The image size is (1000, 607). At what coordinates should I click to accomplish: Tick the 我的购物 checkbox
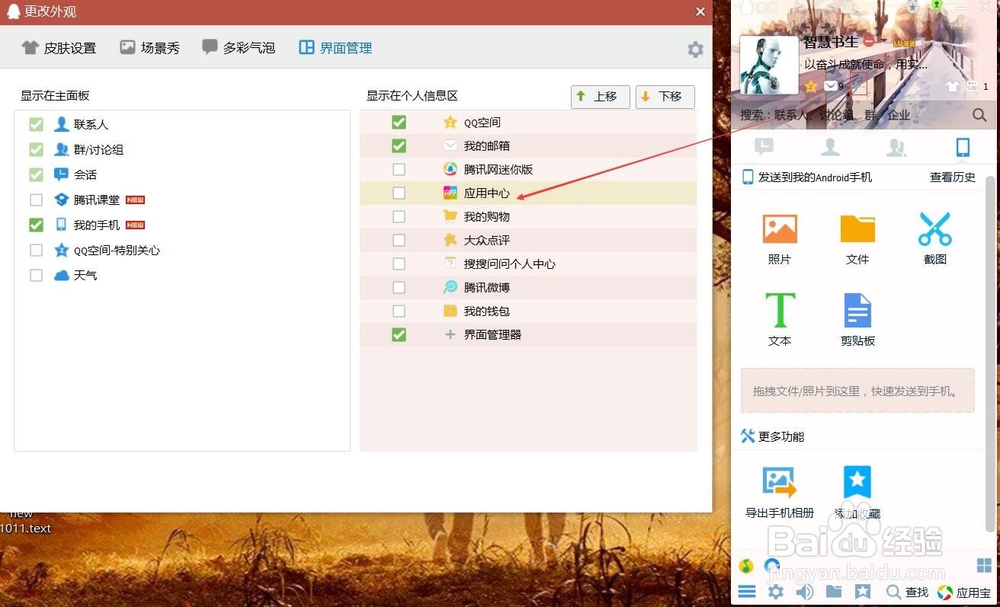click(x=399, y=217)
